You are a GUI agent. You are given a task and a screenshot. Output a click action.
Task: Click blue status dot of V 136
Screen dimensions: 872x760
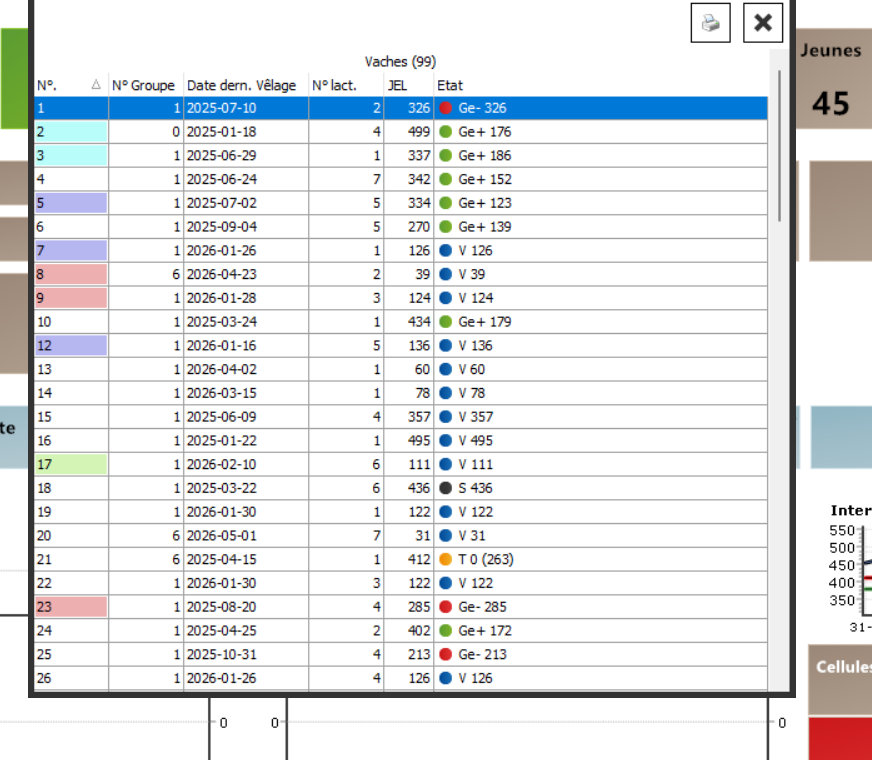(x=445, y=345)
